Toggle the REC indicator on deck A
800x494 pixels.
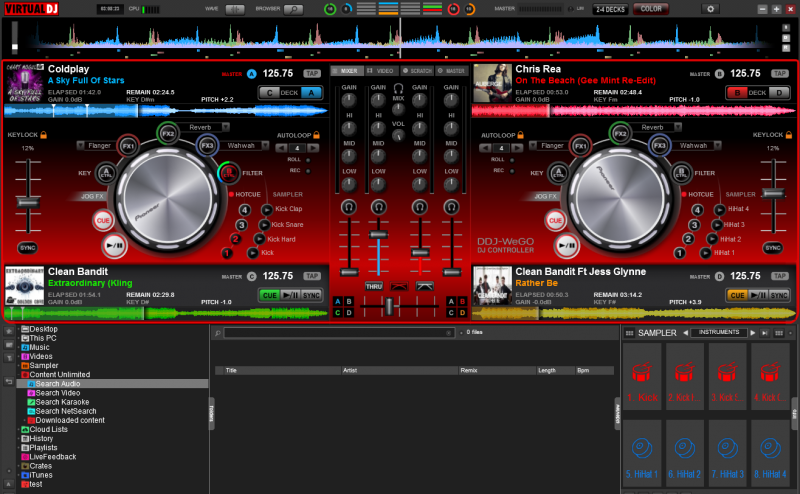point(308,171)
